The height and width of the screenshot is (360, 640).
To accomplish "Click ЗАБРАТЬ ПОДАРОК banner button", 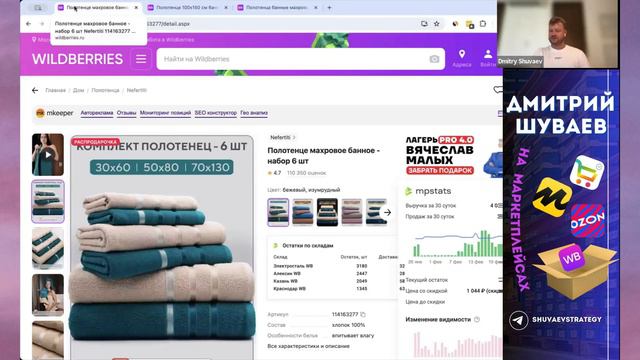I will point(440,170).
